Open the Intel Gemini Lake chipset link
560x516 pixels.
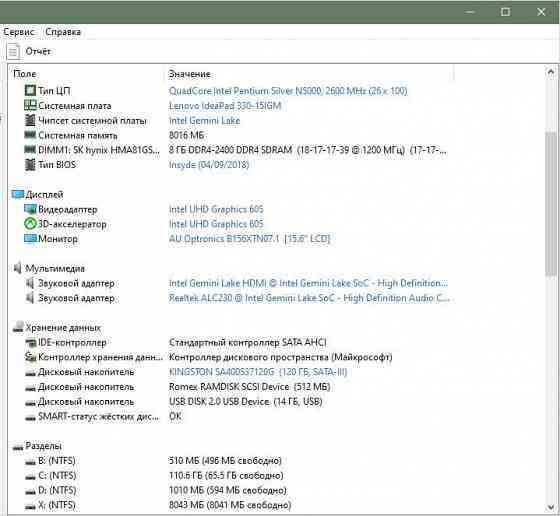(204, 120)
